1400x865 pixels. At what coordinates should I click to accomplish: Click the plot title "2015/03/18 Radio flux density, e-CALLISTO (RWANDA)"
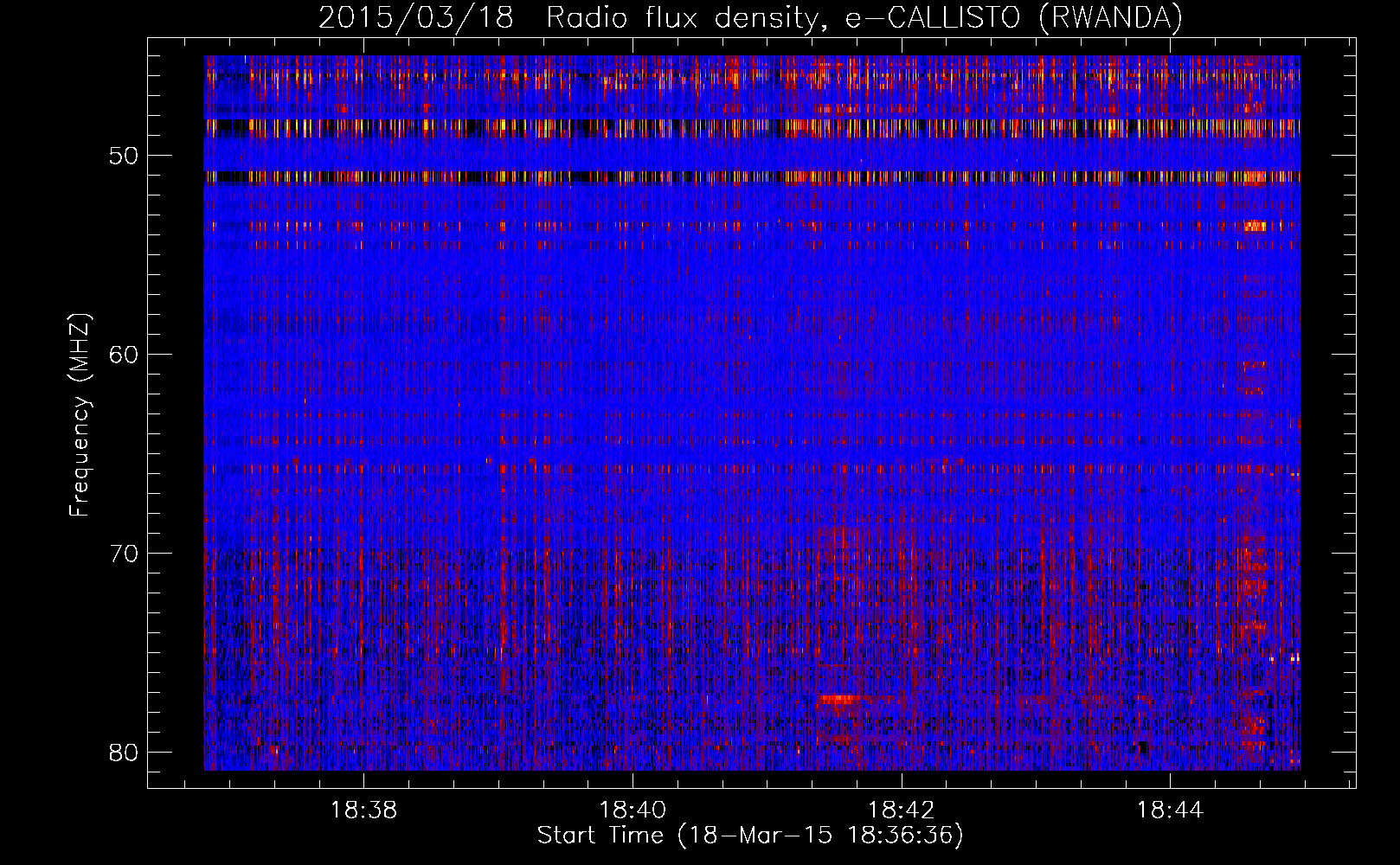pos(750,17)
